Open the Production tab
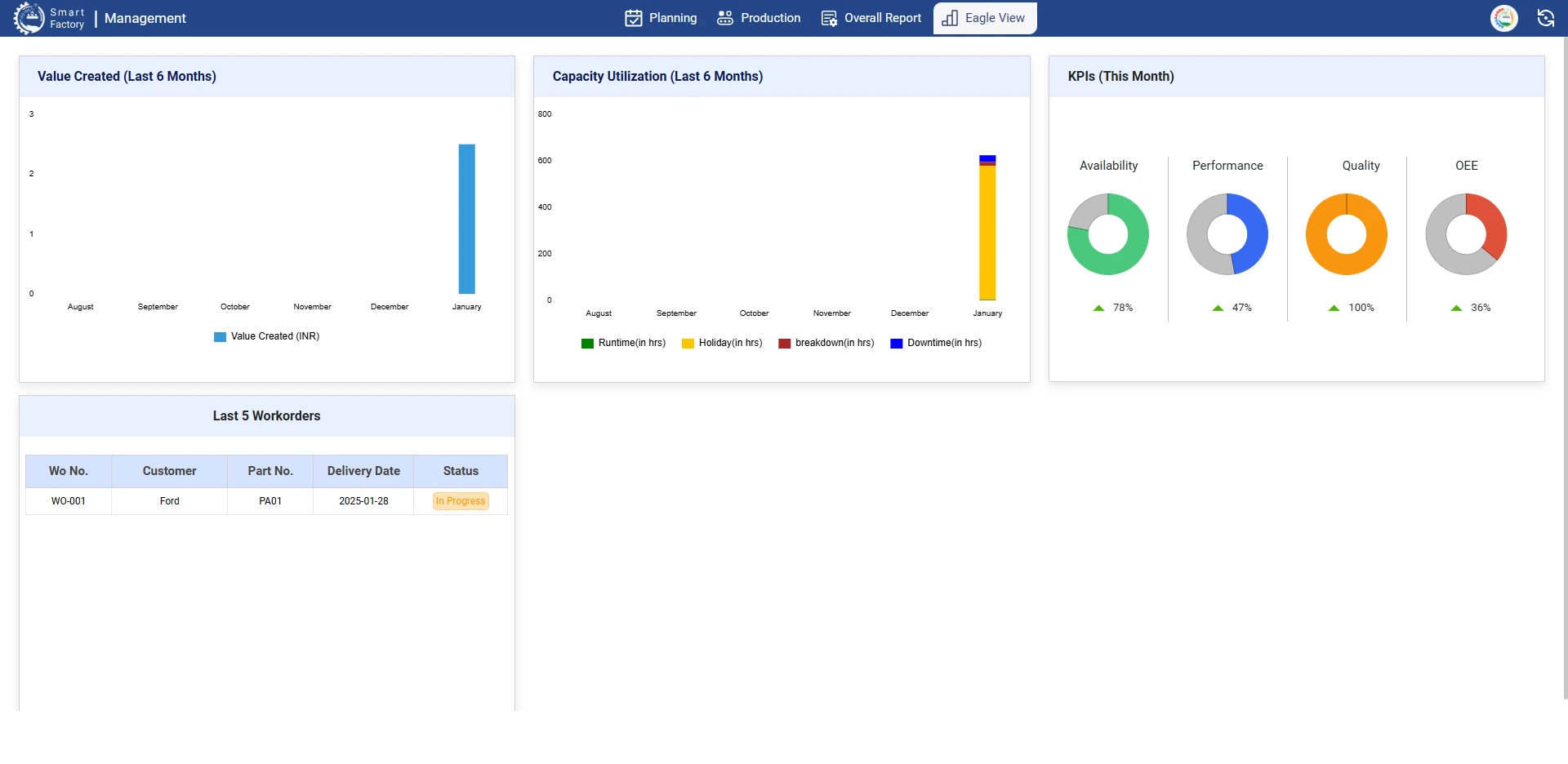 (759, 18)
